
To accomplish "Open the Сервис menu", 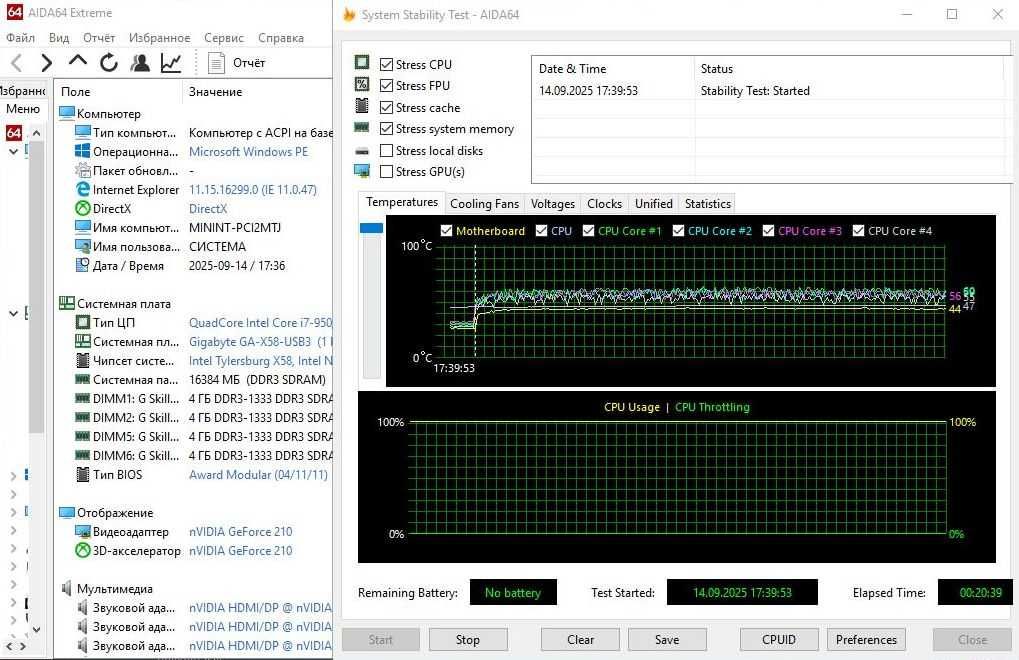I will point(224,38).
